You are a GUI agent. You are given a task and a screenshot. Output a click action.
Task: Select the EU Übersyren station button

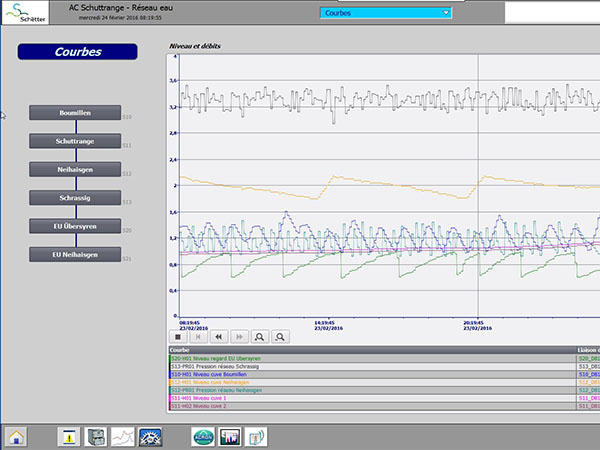[75, 226]
